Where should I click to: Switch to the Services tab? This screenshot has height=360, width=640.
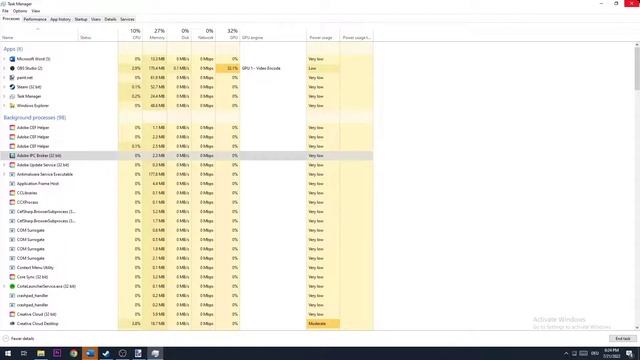pos(127,19)
